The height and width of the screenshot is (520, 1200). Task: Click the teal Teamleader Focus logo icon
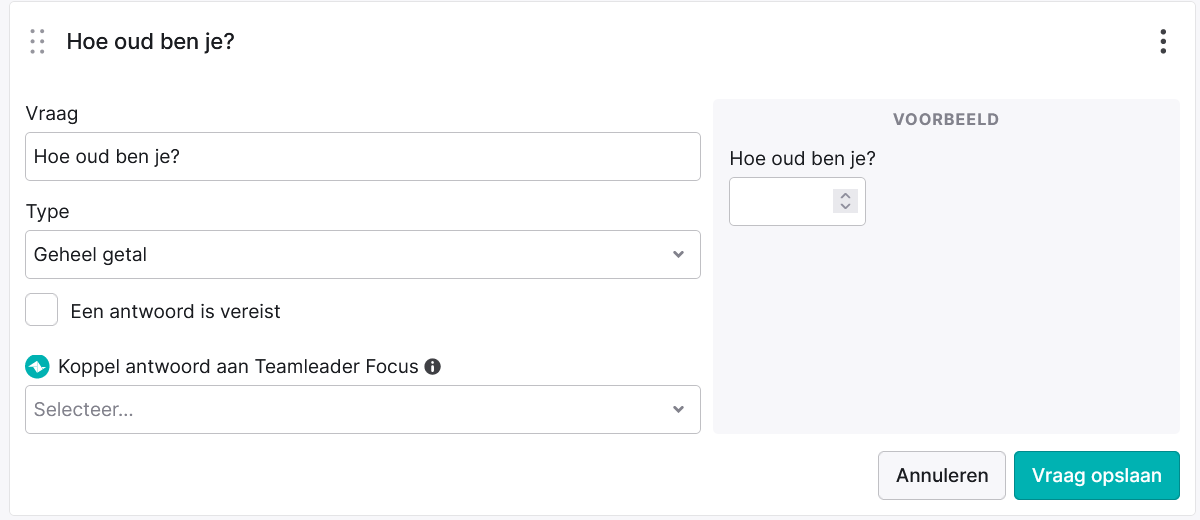(x=37, y=367)
